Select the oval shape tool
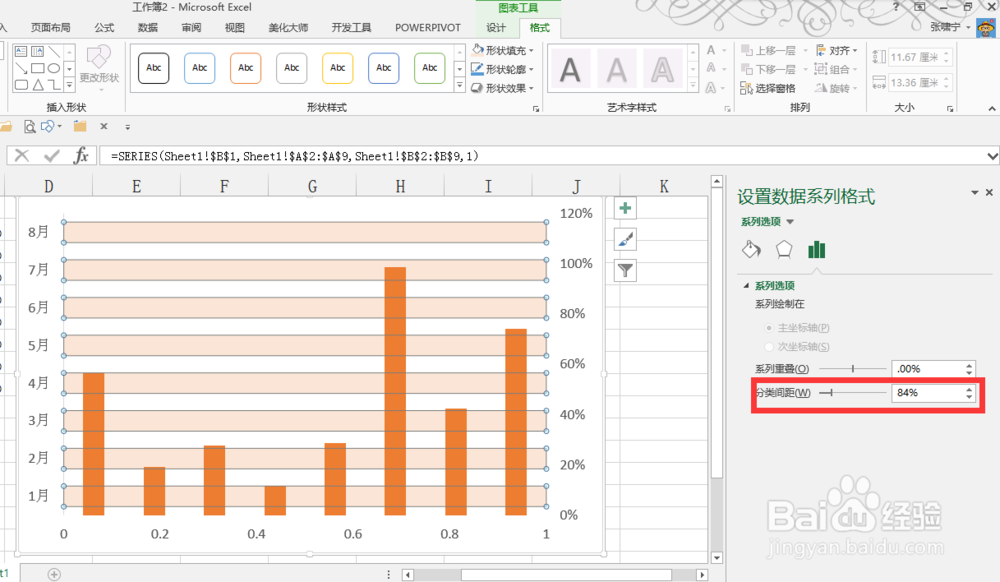The image size is (1000, 582). pyautogui.click(x=54, y=68)
